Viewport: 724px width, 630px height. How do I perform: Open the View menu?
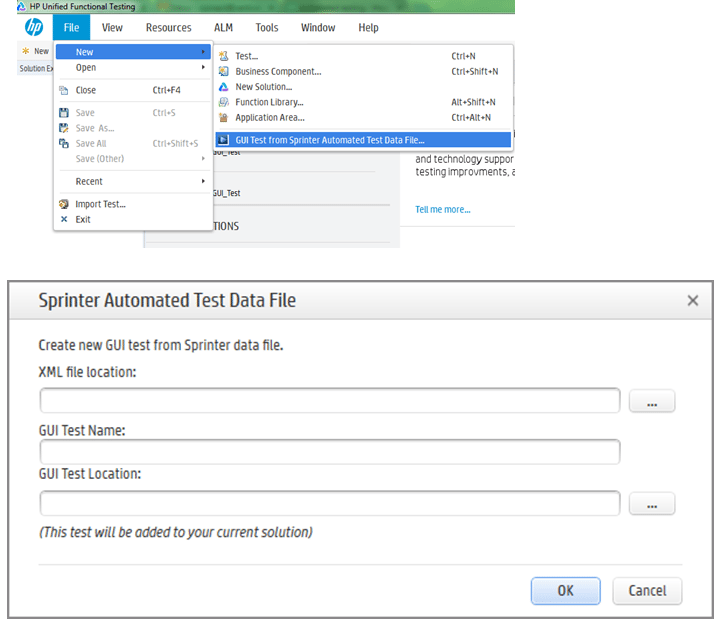tap(112, 28)
